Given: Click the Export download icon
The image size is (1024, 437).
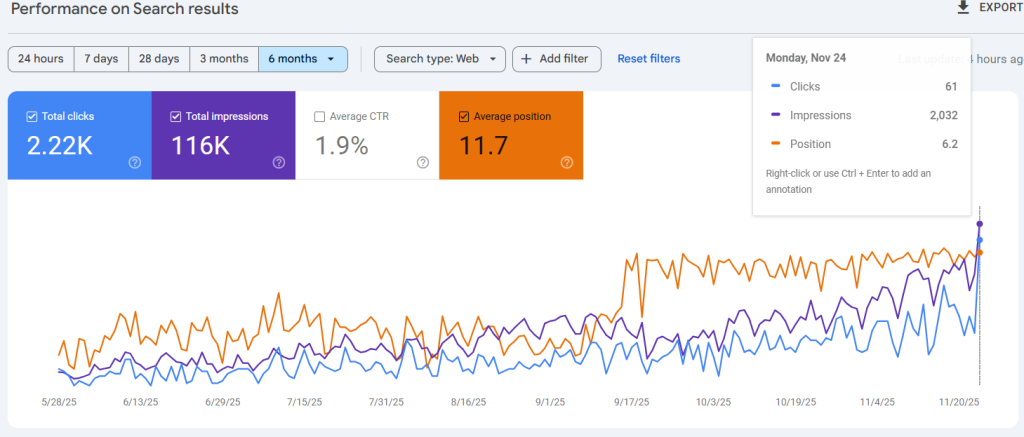Looking at the screenshot, I should [963, 8].
